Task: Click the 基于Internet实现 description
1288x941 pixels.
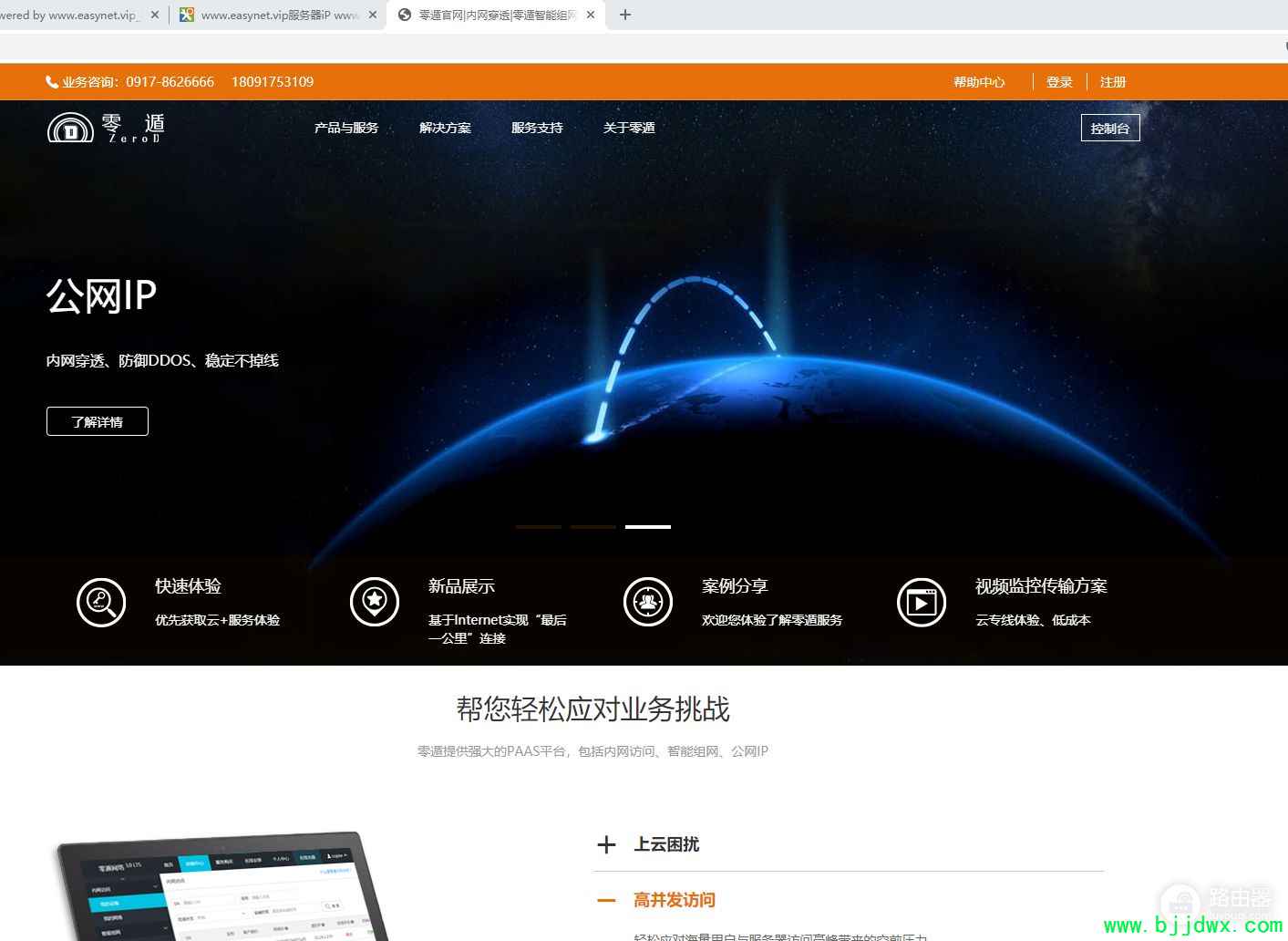Action: (x=498, y=629)
